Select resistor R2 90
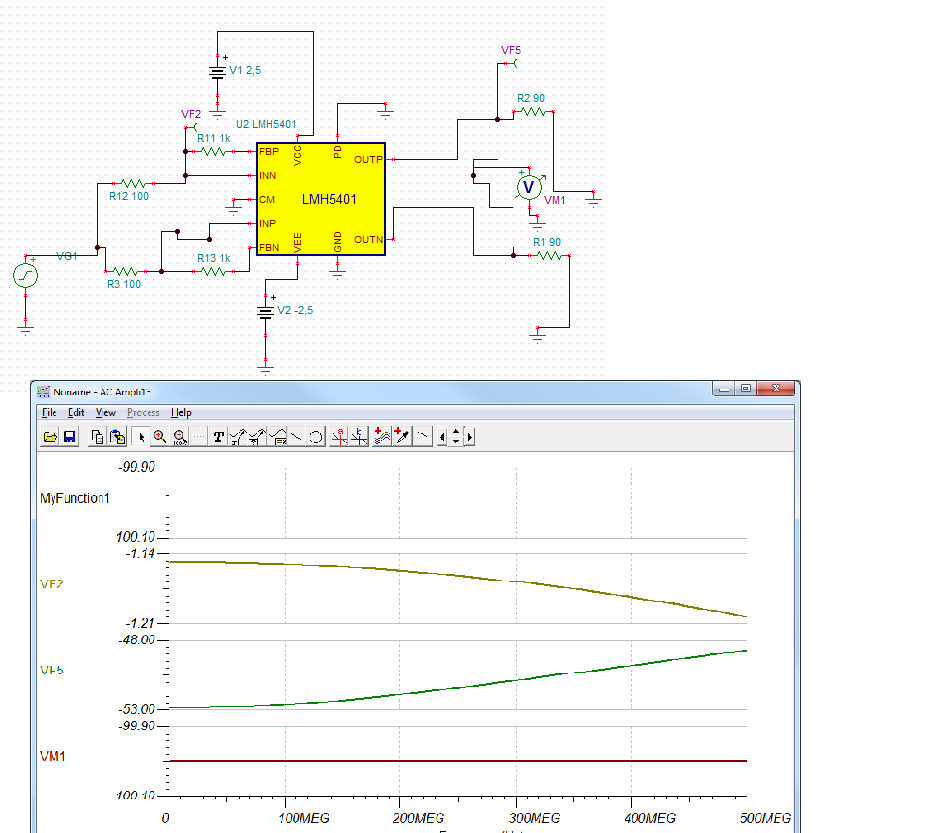The width and height of the screenshot is (951, 833). tap(533, 112)
